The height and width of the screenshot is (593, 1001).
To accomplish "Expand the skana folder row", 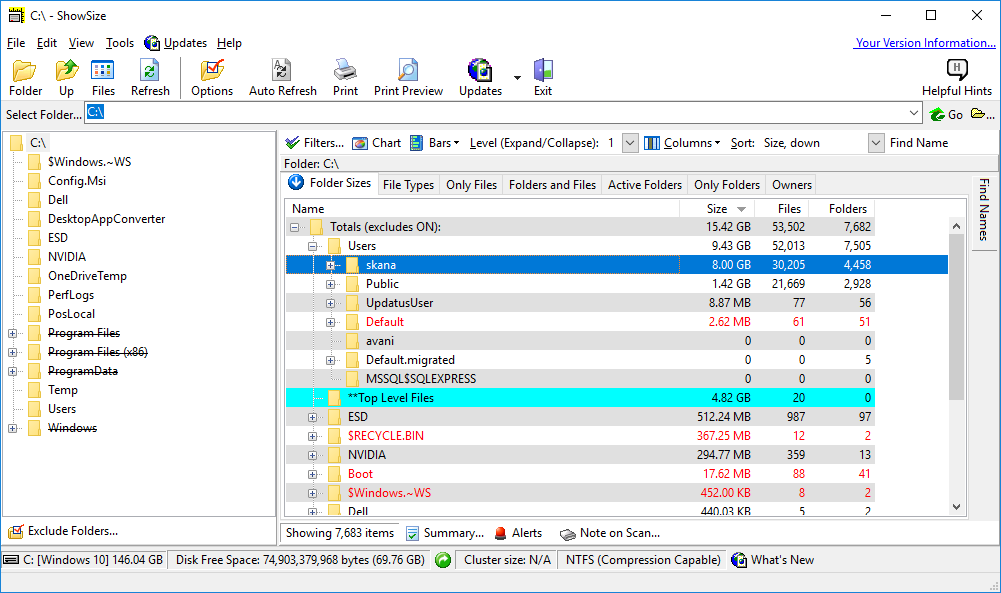I will [330, 265].
